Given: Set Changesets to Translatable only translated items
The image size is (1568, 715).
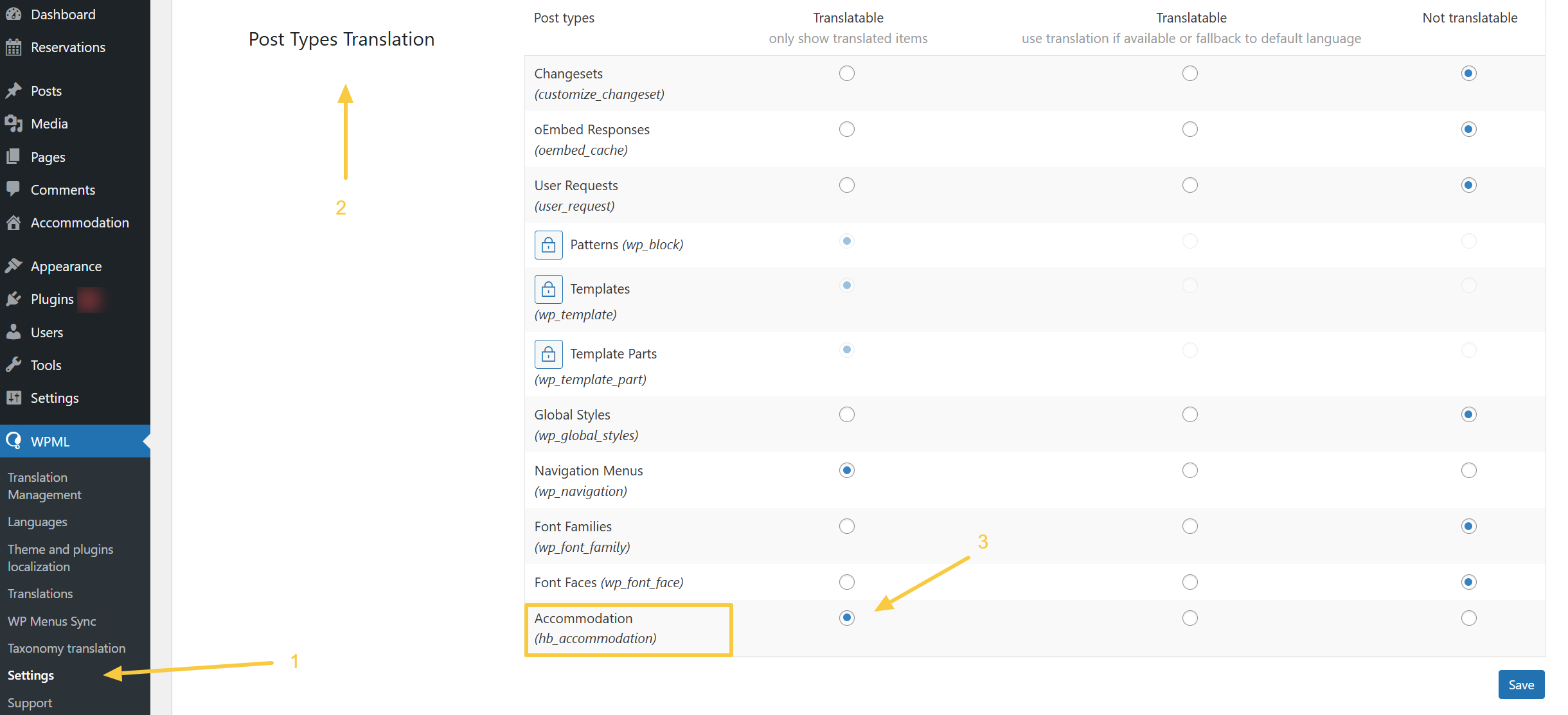Looking at the screenshot, I should coord(847,73).
